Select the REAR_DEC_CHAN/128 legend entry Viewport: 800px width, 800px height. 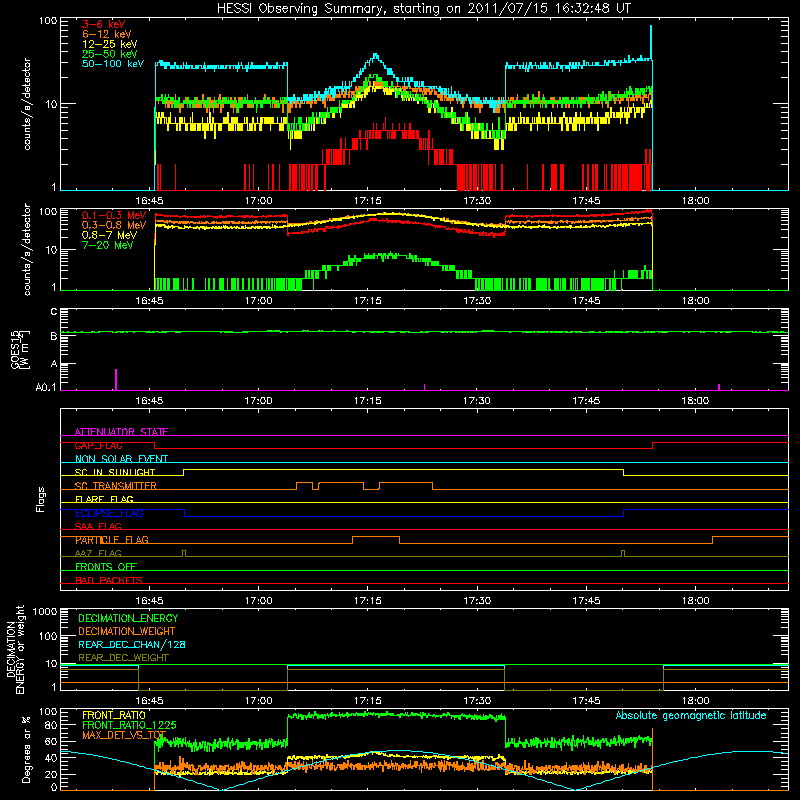click(132, 644)
